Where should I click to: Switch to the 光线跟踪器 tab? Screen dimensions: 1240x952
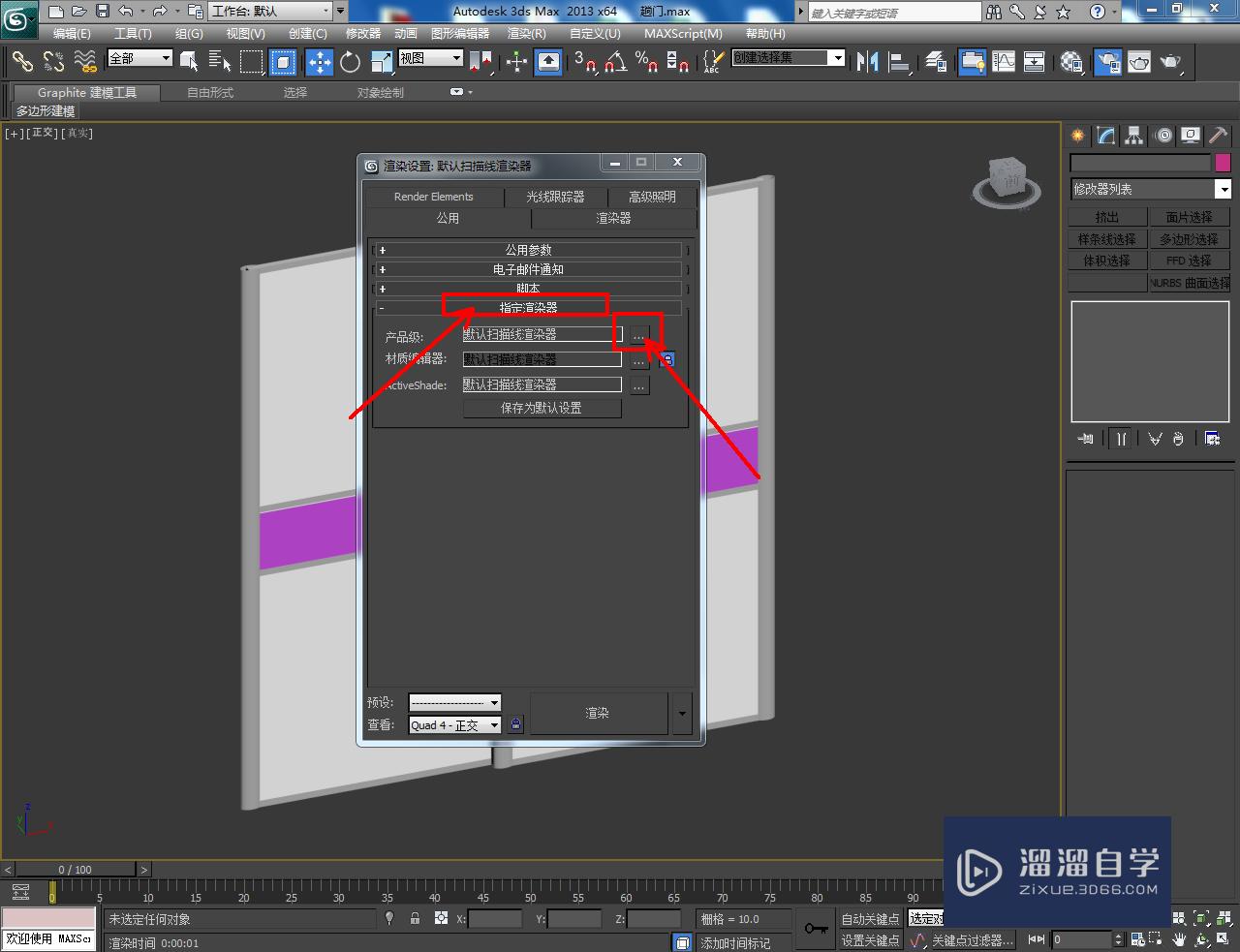click(555, 197)
